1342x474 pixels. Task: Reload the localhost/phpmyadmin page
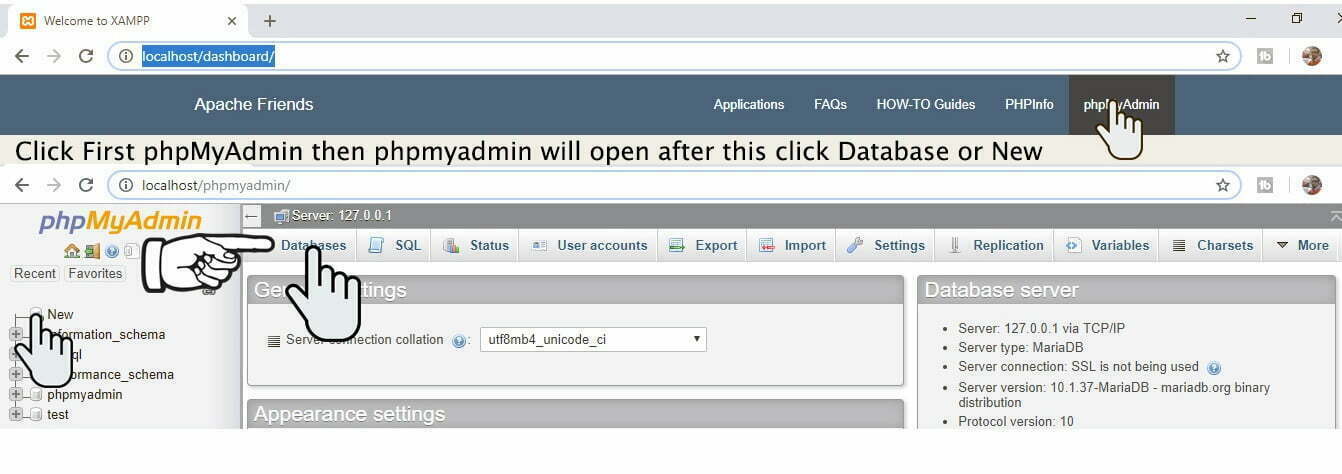(86, 185)
